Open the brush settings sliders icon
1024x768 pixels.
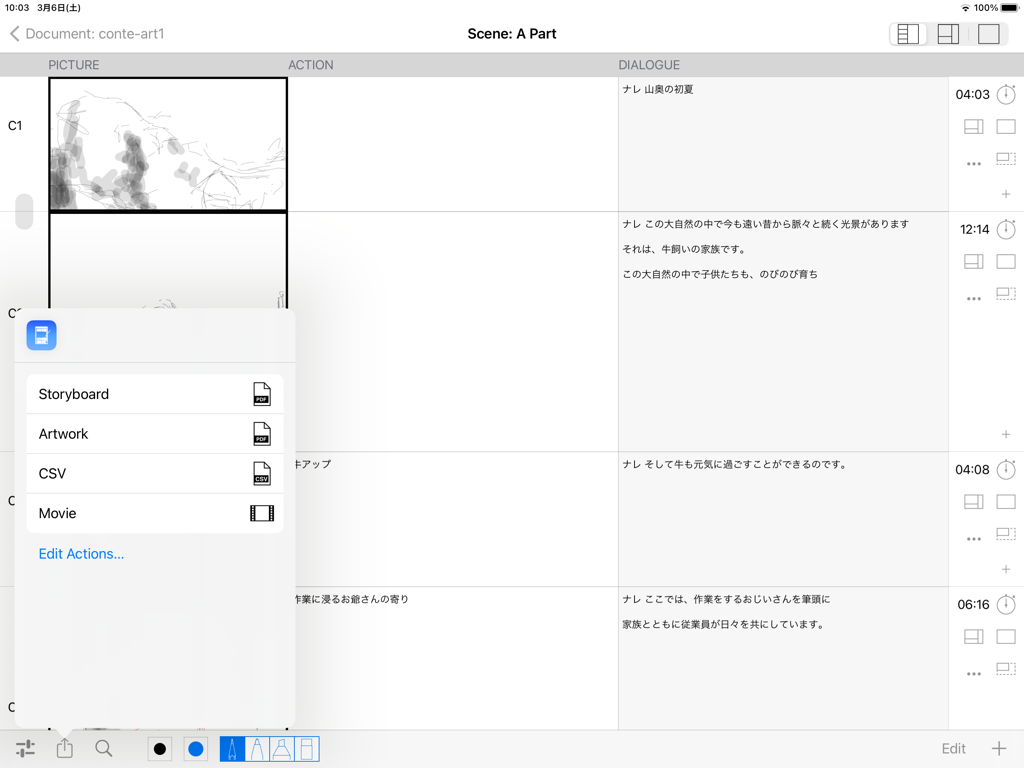[x=25, y=748]
